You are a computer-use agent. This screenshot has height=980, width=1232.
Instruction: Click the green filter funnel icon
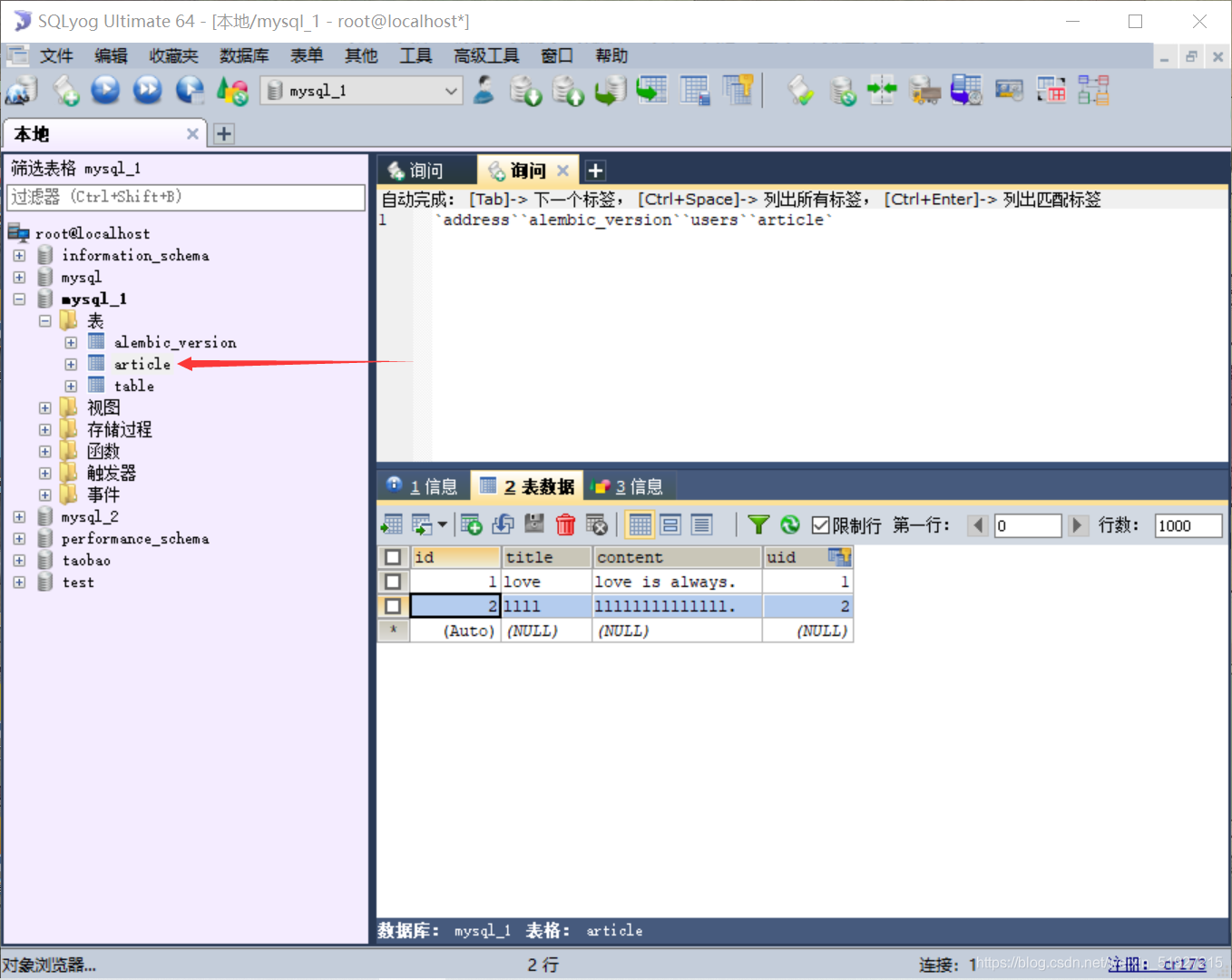[758, 524]
